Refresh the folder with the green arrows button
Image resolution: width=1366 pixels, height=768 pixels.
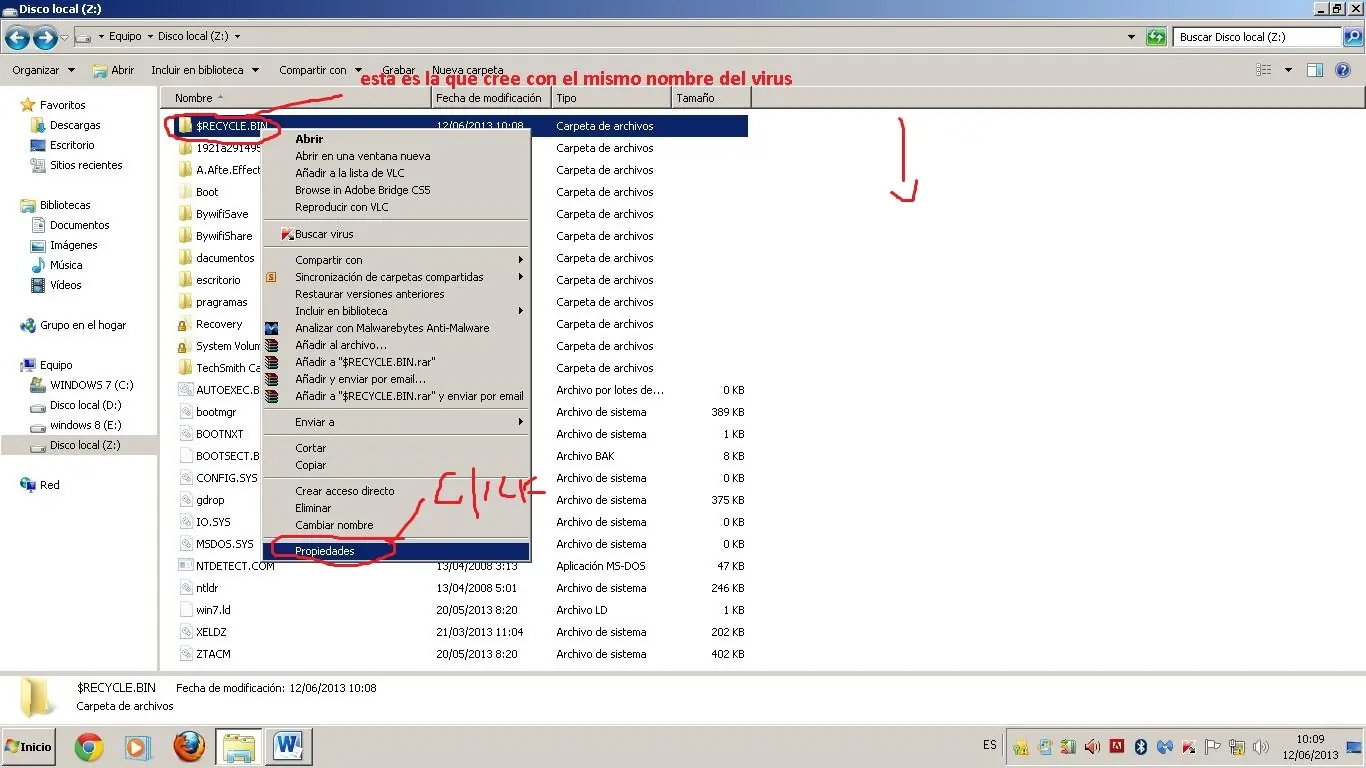coord(1156,37)
